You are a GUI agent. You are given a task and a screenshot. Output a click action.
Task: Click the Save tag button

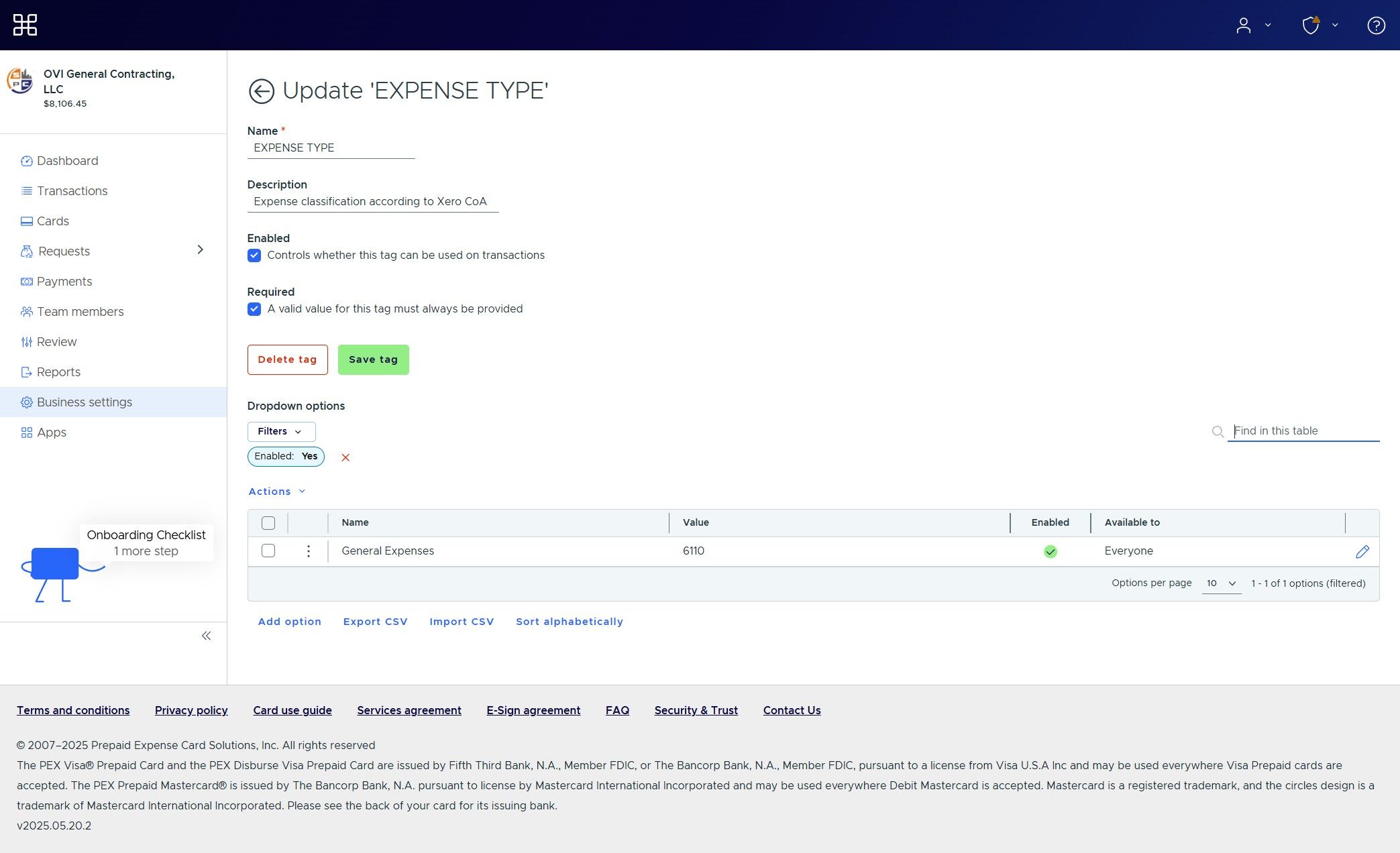click(x=373, y=359)
